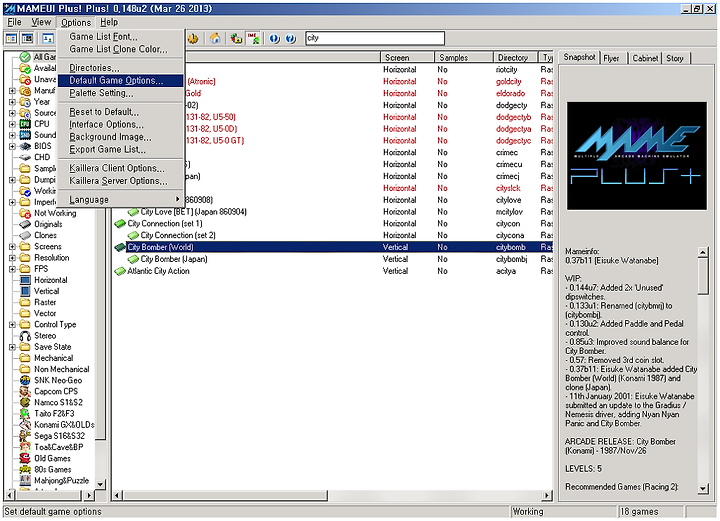This screenshot has height=521, width=720.
Task: Expand the Resolution tree node
Action: tap(12, 258)
